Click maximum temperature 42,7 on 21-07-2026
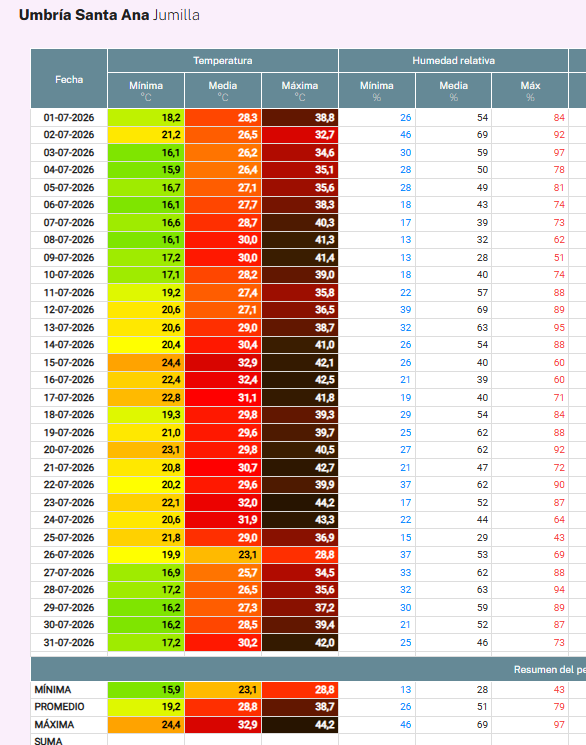Image resolution: width=586 pixels, height=745 pixels. coord(300,468)
